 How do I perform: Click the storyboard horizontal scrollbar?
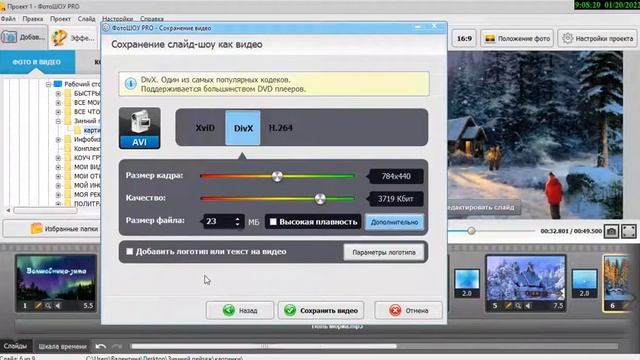pyautogui.click(x=263, y=346)
